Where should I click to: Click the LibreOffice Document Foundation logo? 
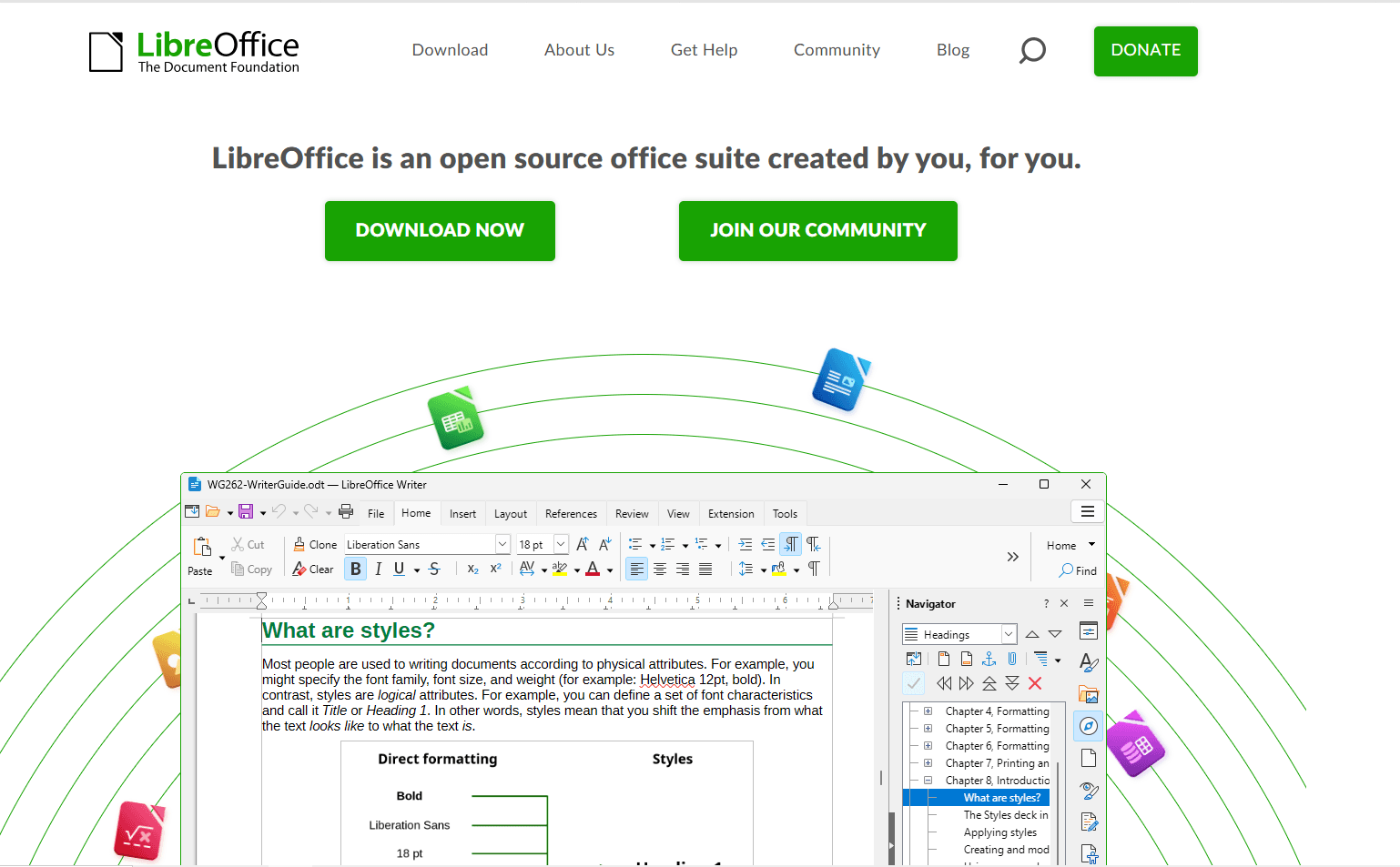click(x=194, y=52)
